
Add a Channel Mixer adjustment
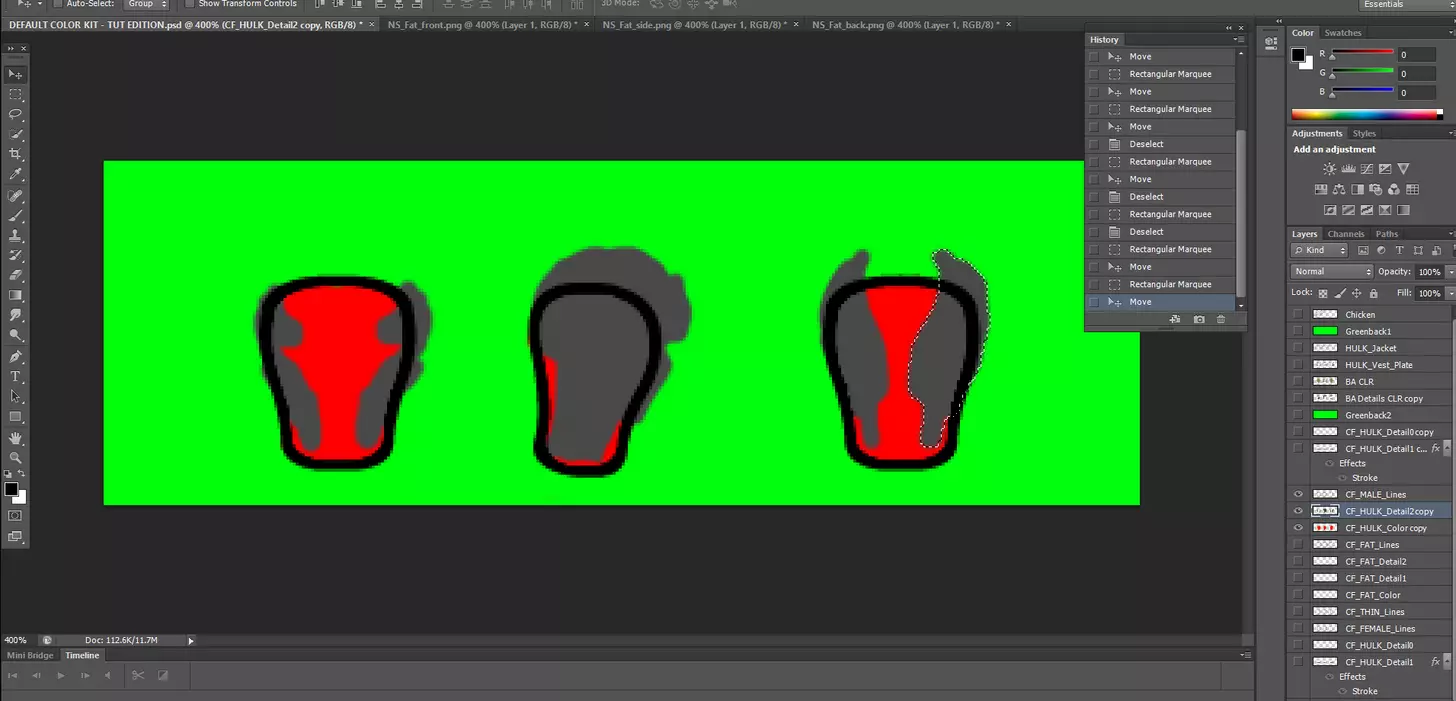[x=1394, y=189]
